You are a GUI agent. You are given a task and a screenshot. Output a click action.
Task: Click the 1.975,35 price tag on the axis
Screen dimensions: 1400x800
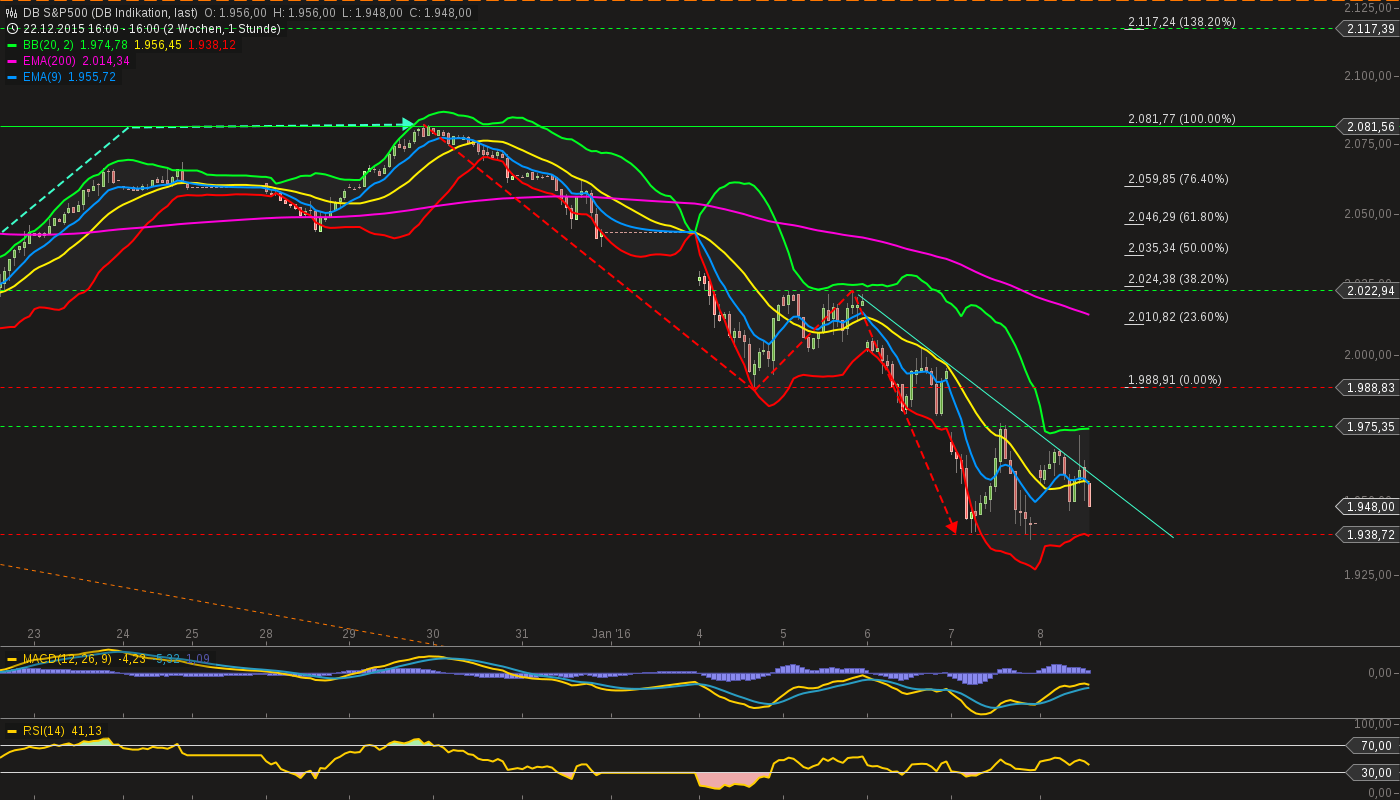pyautogui.click(x=1369, y=427)
